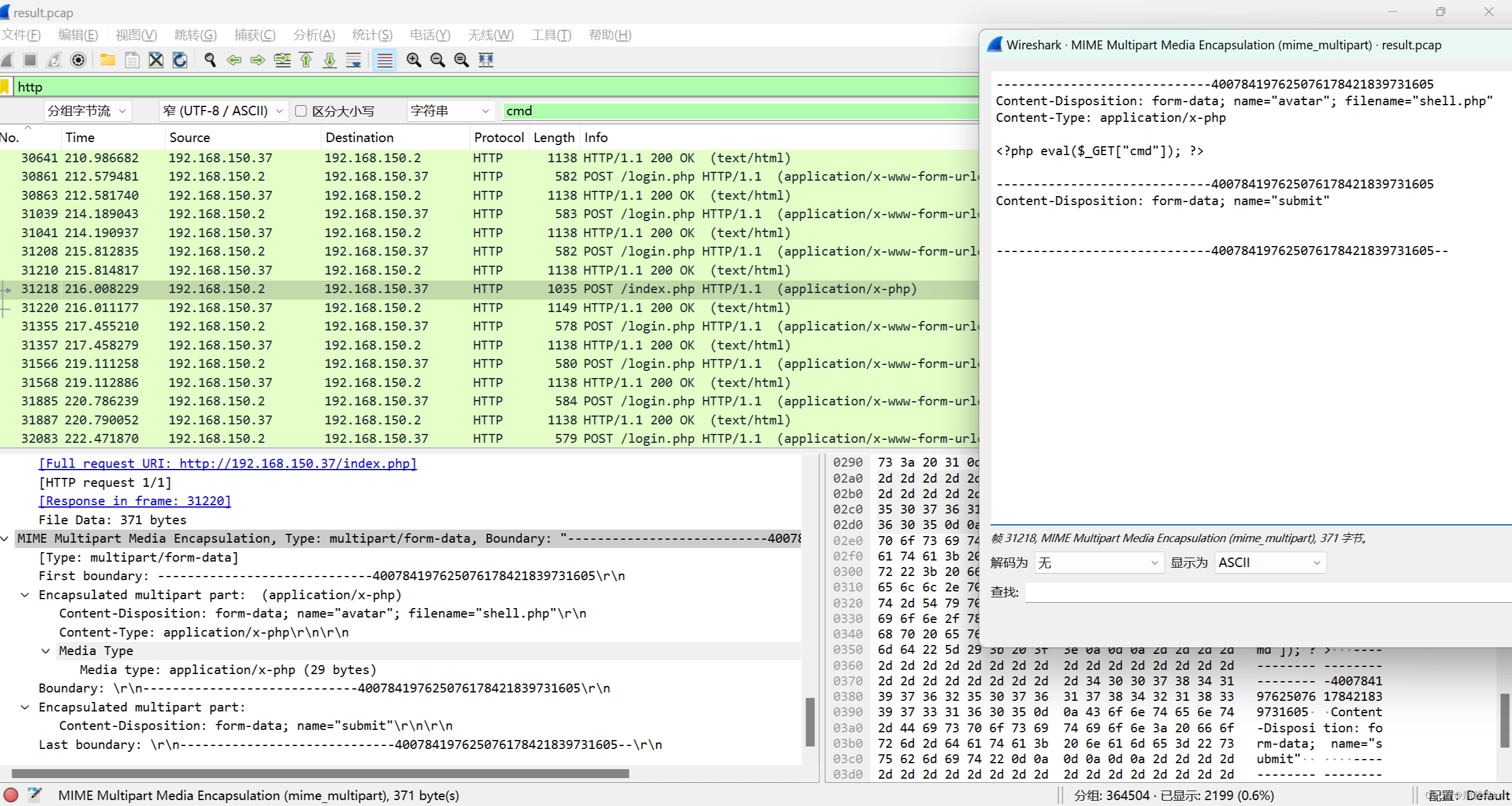Click the red expert info circle
Image resolution: width=1512 pixels, height=806 pixels.
click(11, 795)
